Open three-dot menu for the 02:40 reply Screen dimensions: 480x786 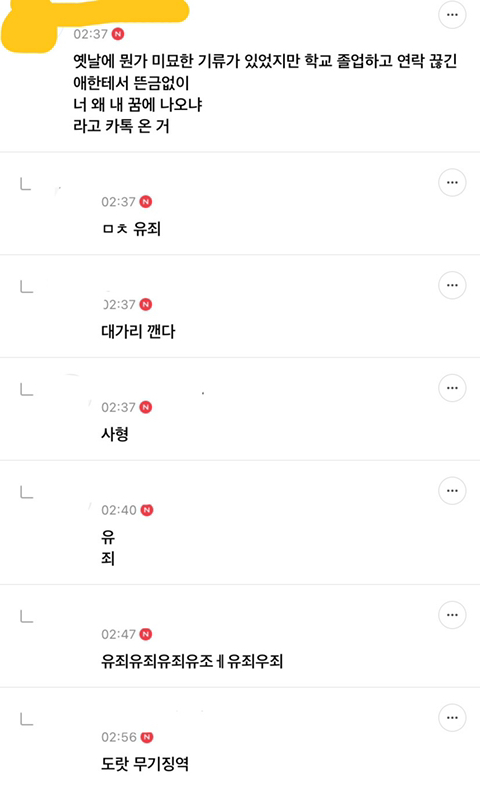coord(452,491)
